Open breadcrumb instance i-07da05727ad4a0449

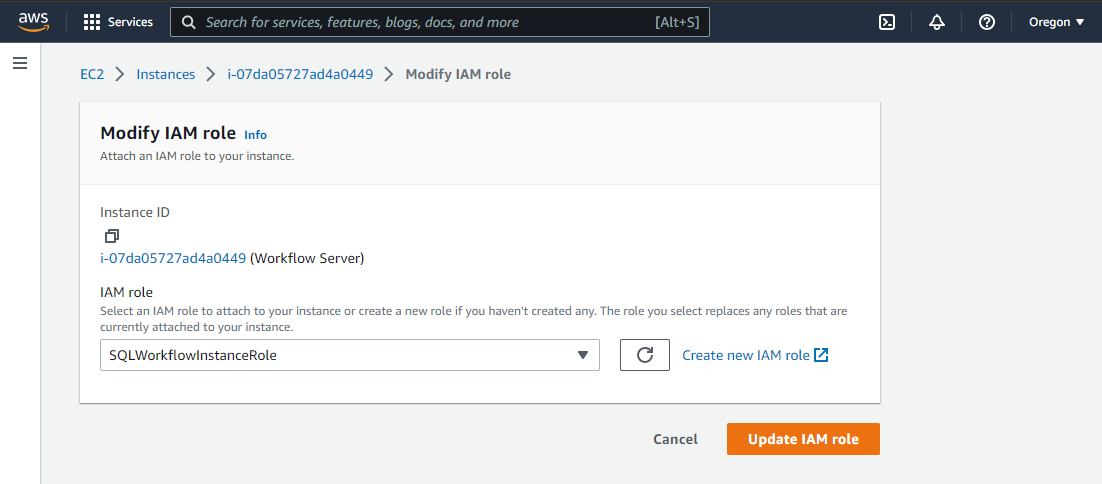point(300,74)
